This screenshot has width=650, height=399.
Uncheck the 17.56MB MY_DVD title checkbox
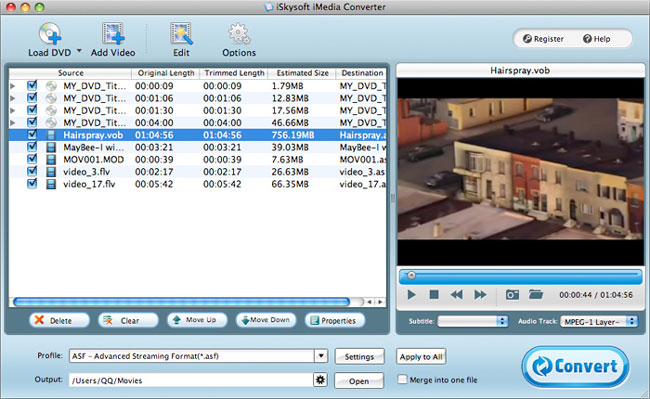(x=32, y=110)
